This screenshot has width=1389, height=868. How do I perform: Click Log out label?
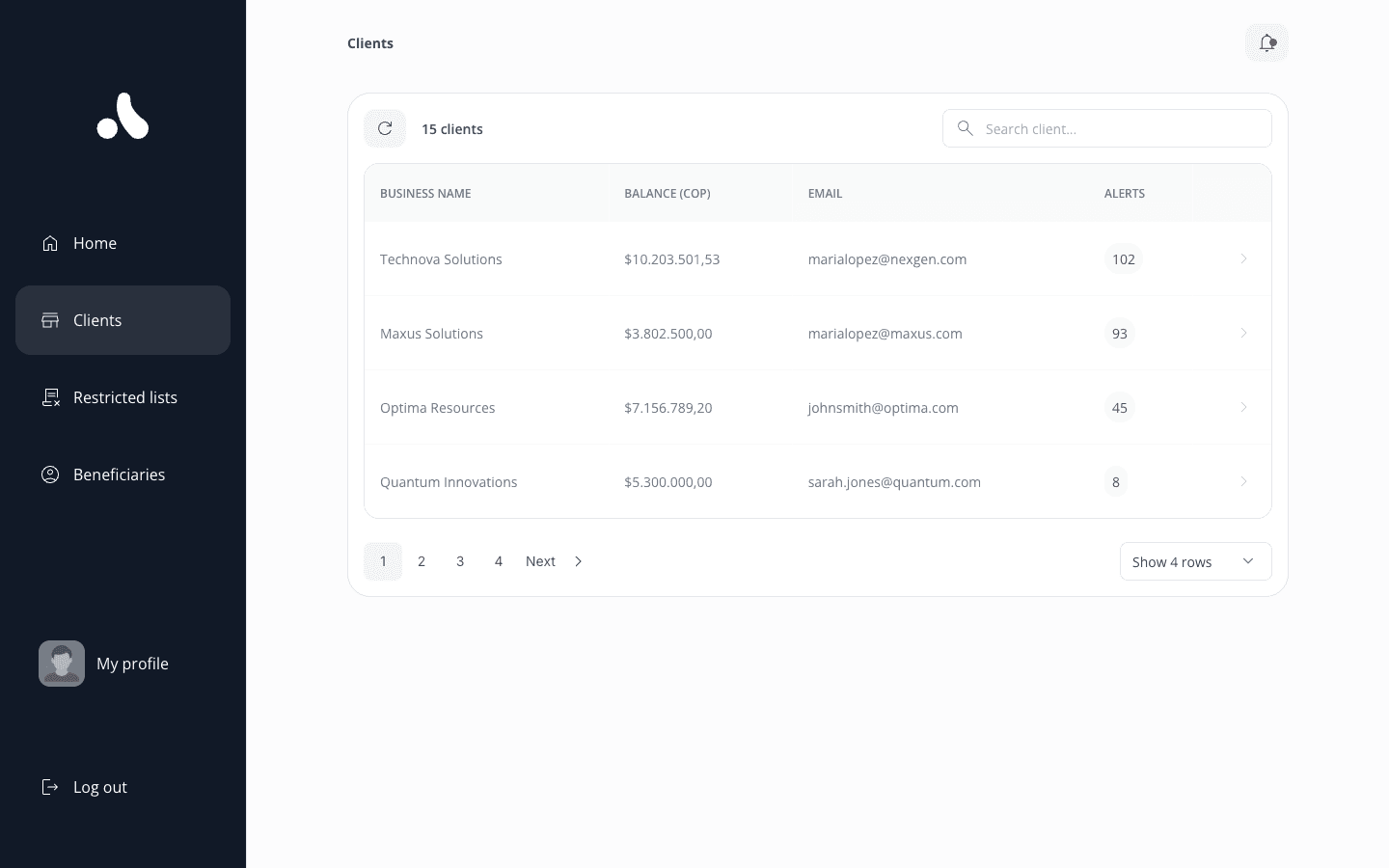coord(100,787)
